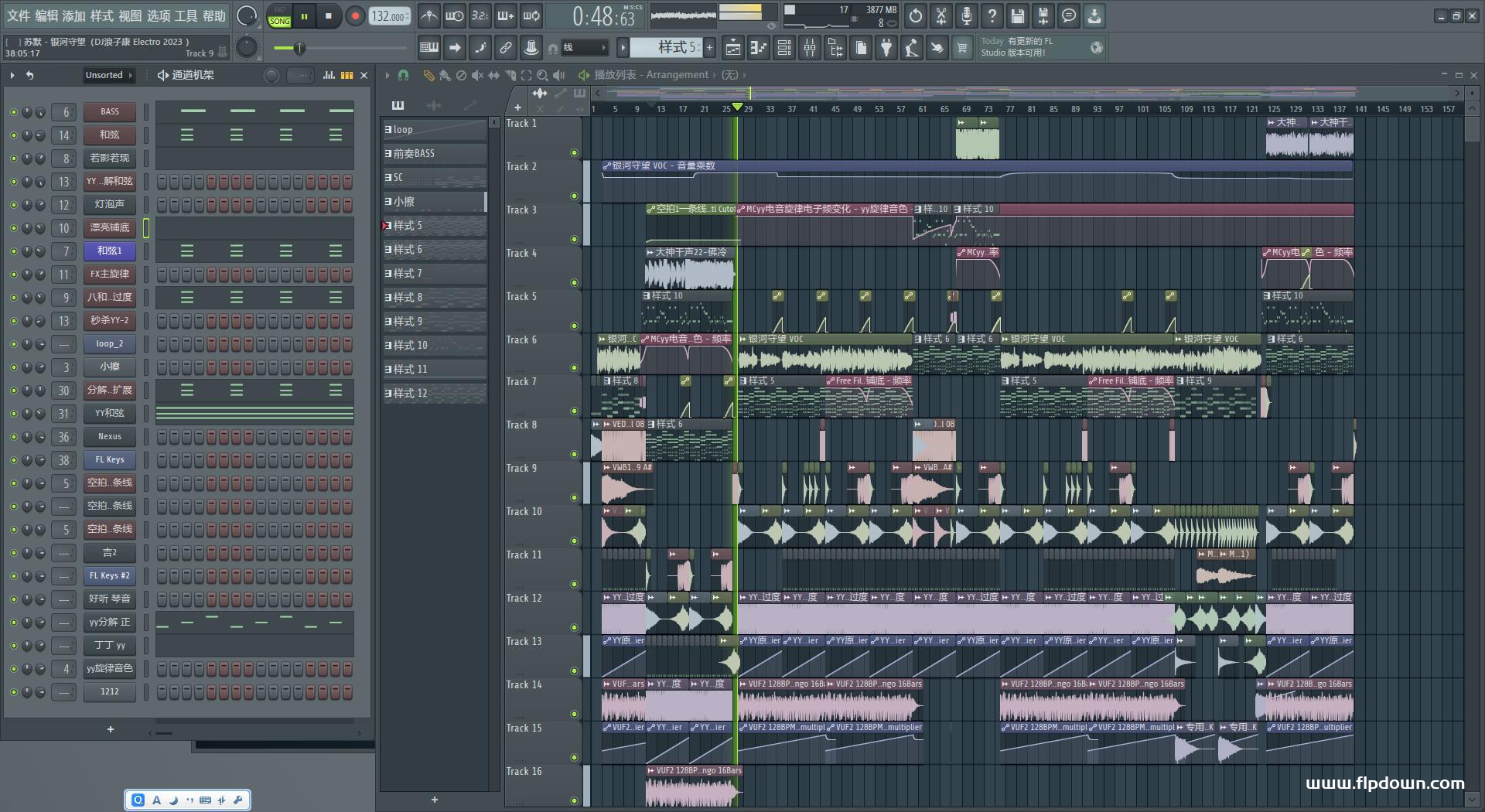The image size is (1485, 812).
Task: Open the piano roll view icon
Action: (758, 48)
